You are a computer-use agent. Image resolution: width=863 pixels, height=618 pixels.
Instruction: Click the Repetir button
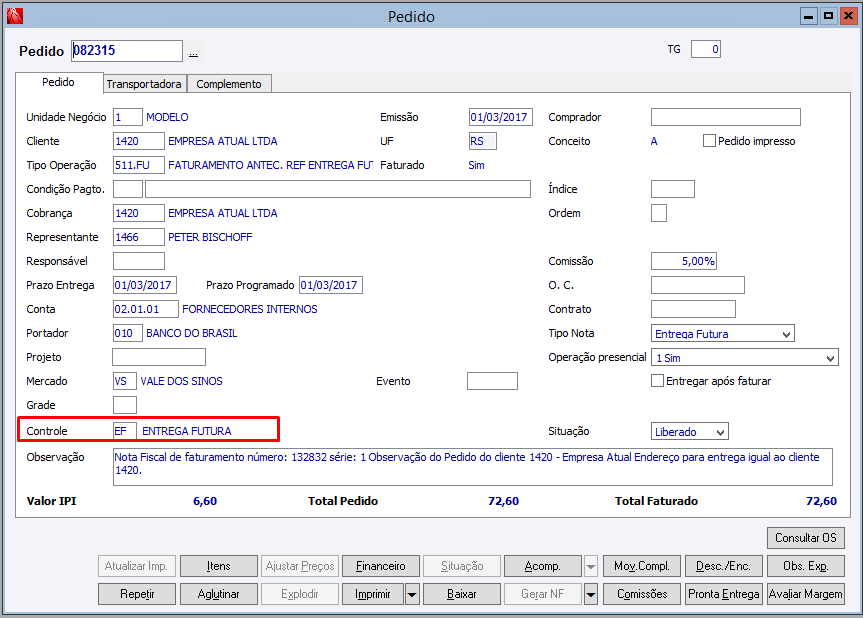pyautogui.click(x=137, y=594)
